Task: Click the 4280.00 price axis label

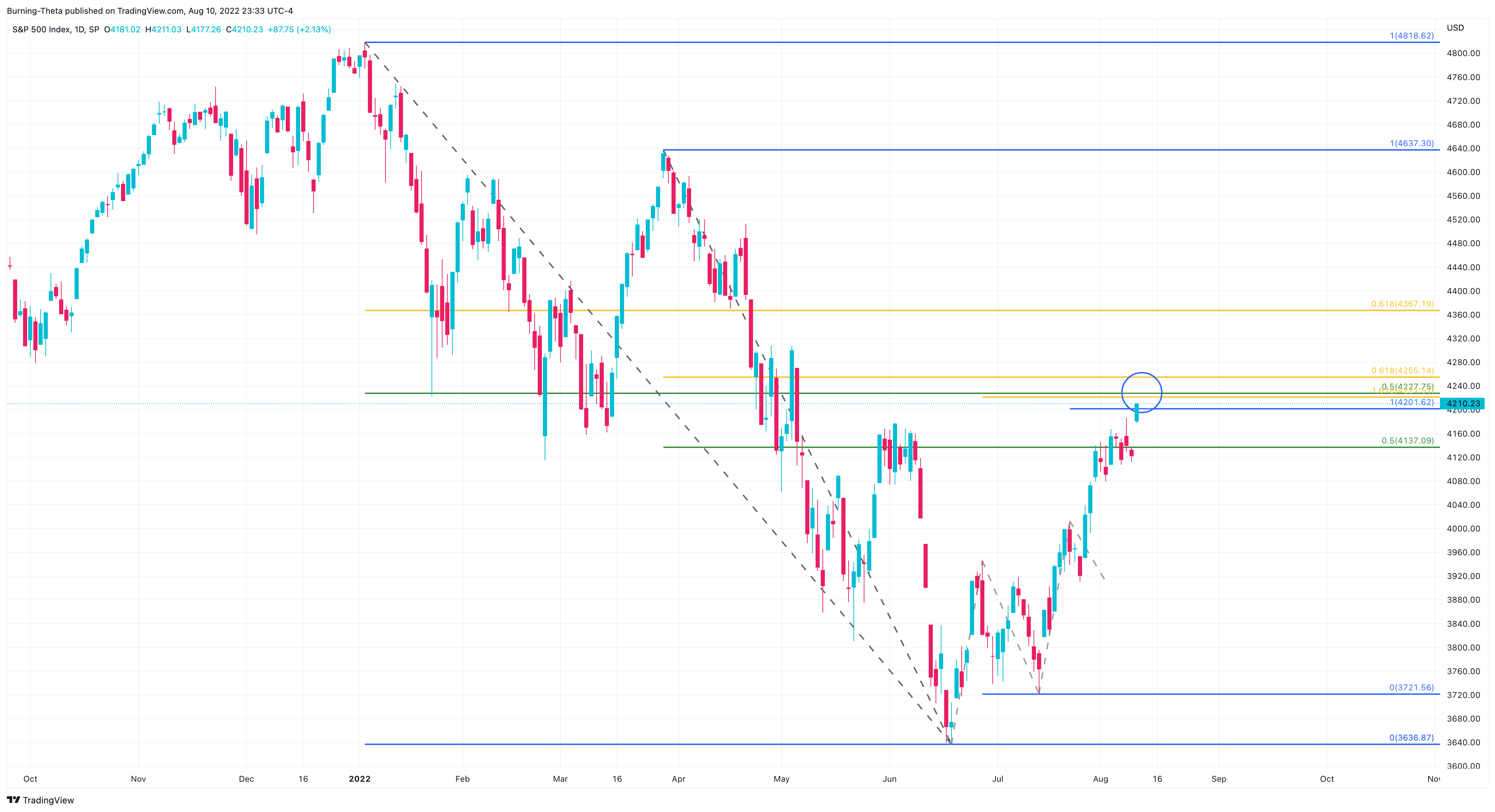Action: click(1463, 362)
